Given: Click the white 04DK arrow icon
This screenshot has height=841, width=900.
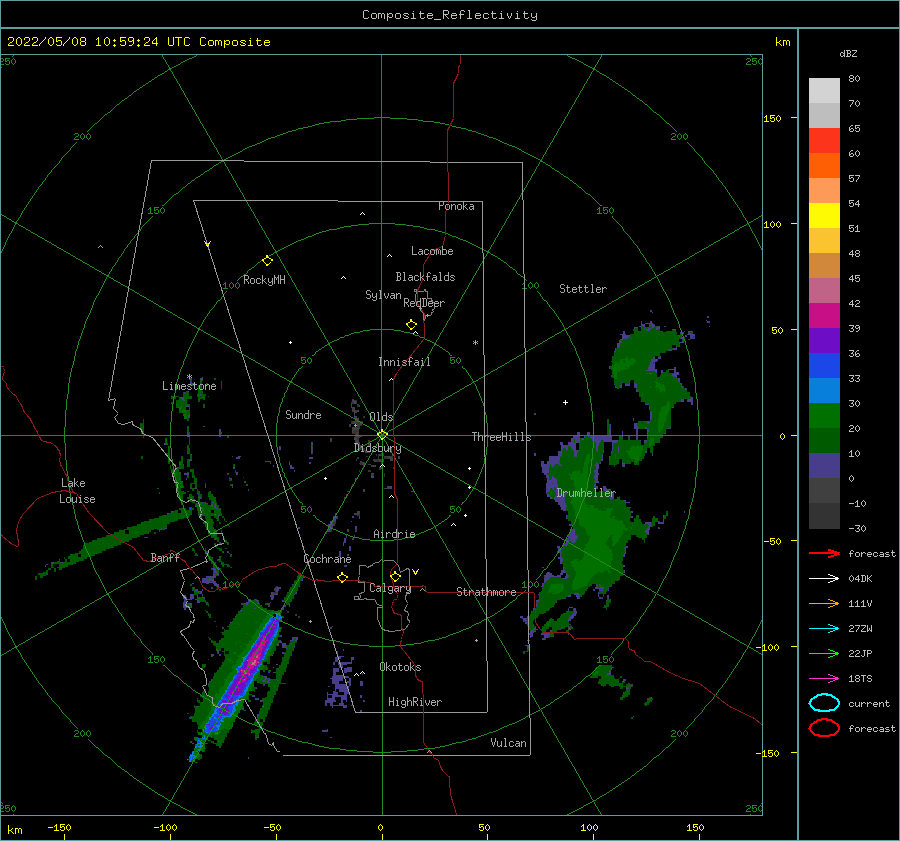Looking at the screenshot, I should click(x=824, y=578).
